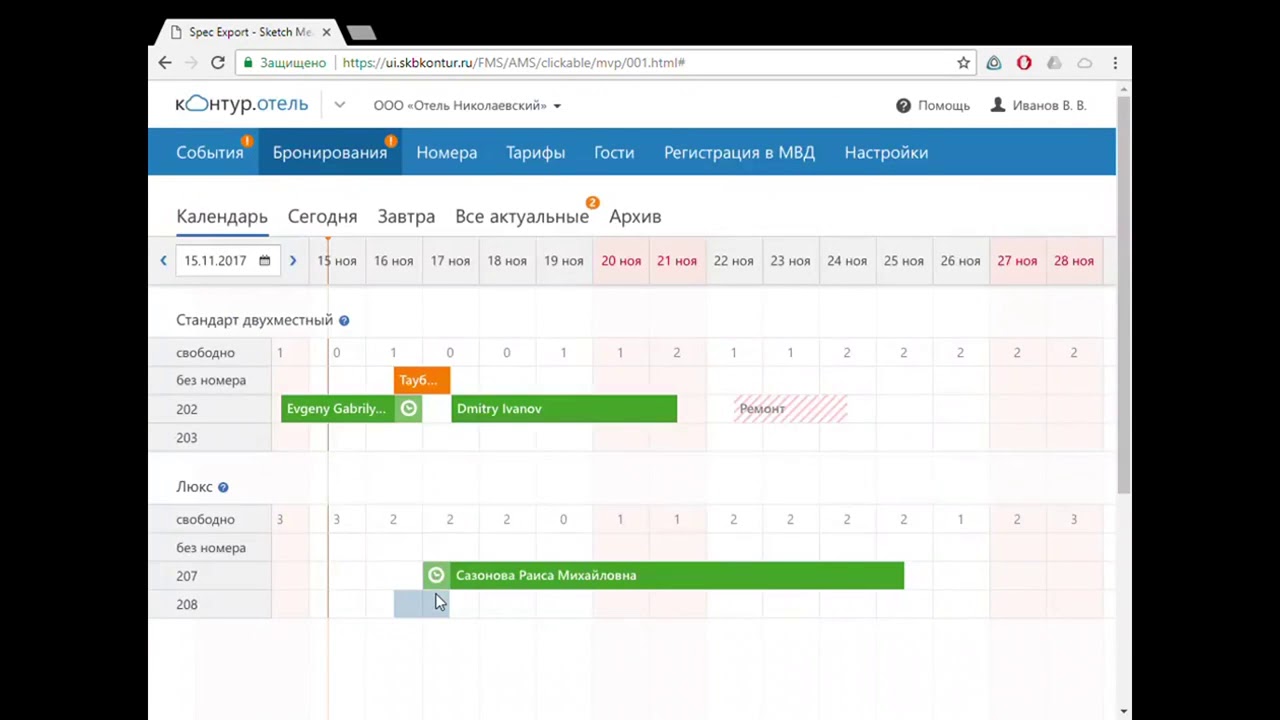Click user name Иванов В. В.
Viewport: 1280px width, 720px height.
[x=1049, y=105]
